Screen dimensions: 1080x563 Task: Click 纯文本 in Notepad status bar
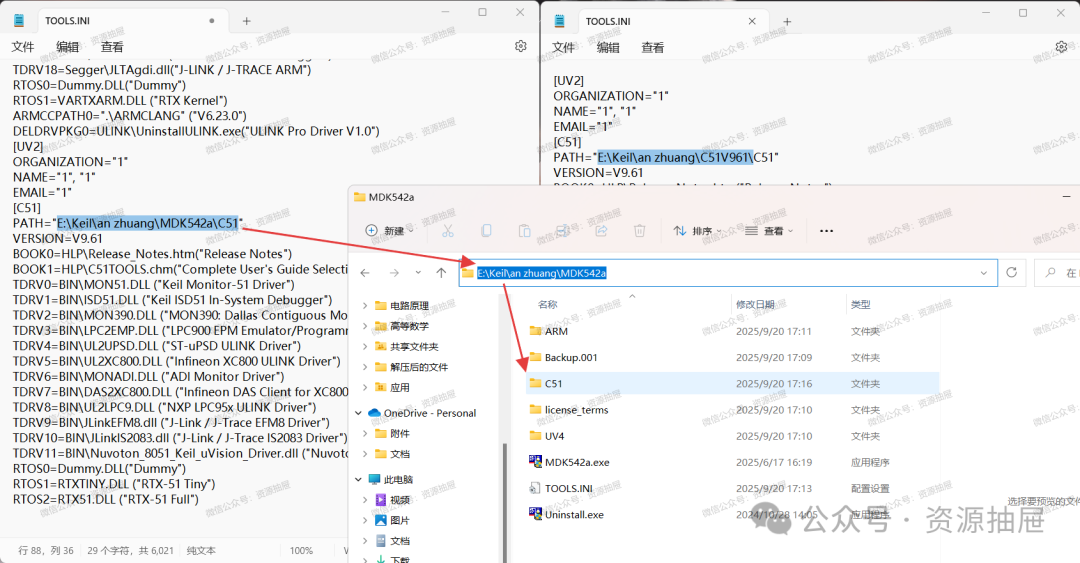(x=200, y=551)
